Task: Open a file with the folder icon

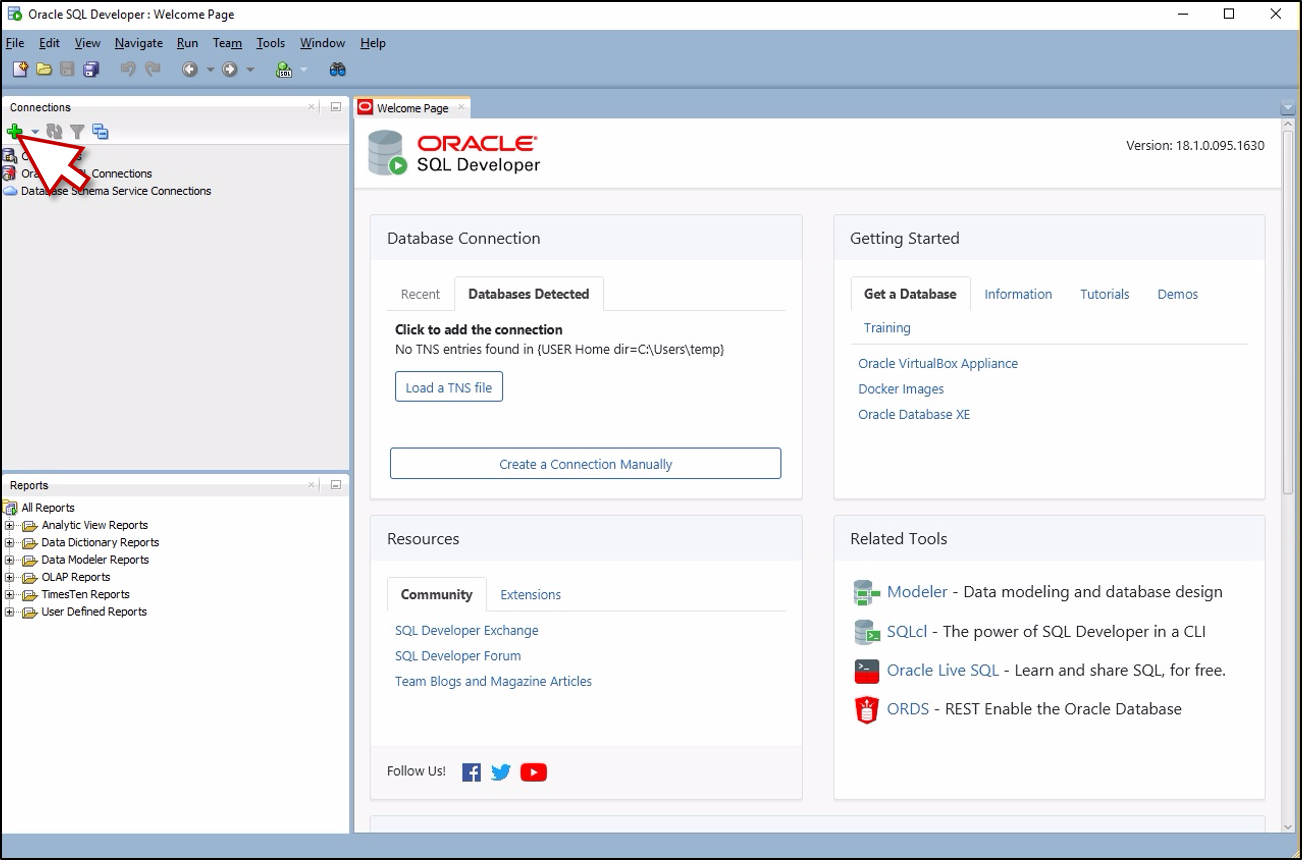Action: [x=44, y=69]
